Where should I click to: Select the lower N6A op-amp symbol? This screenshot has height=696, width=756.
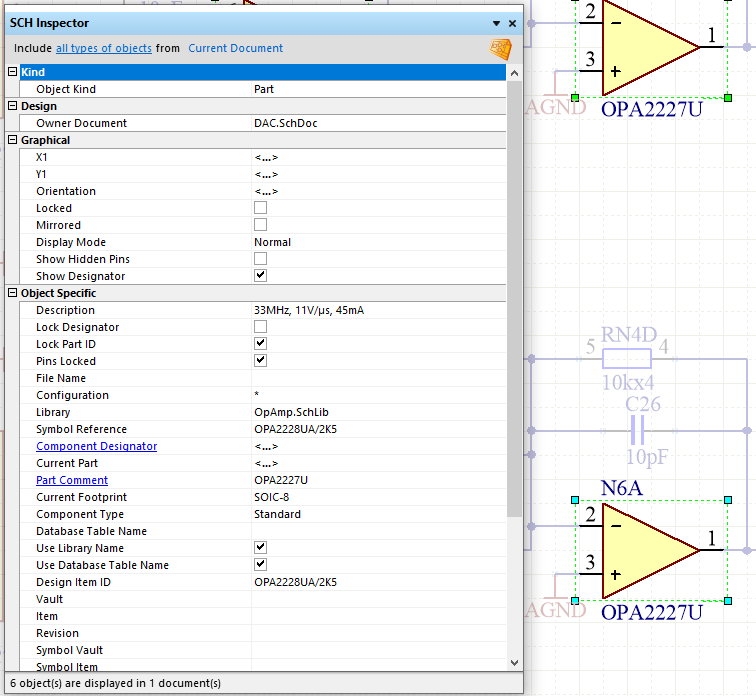(649, 550)
